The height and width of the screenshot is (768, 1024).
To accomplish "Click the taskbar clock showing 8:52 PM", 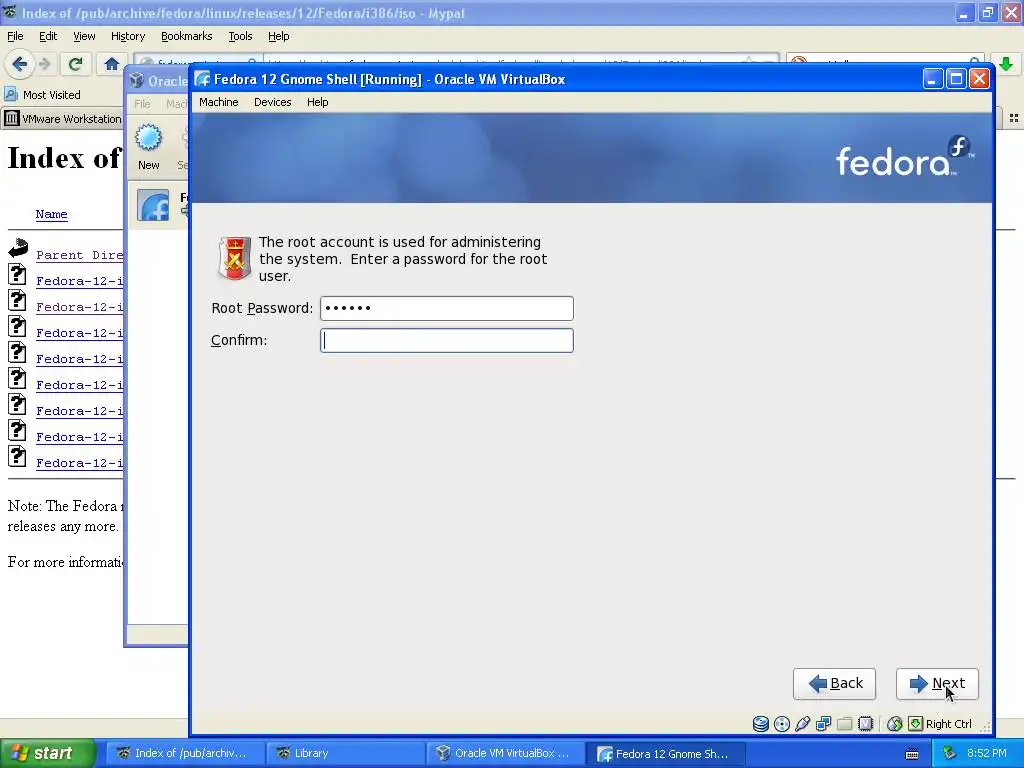I will (987, 753).
